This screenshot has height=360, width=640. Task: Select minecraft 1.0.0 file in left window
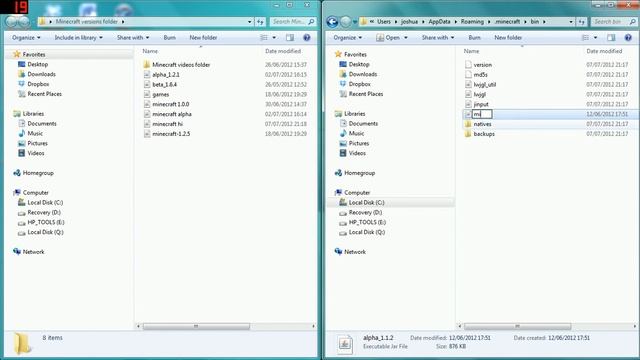(170, 104)
